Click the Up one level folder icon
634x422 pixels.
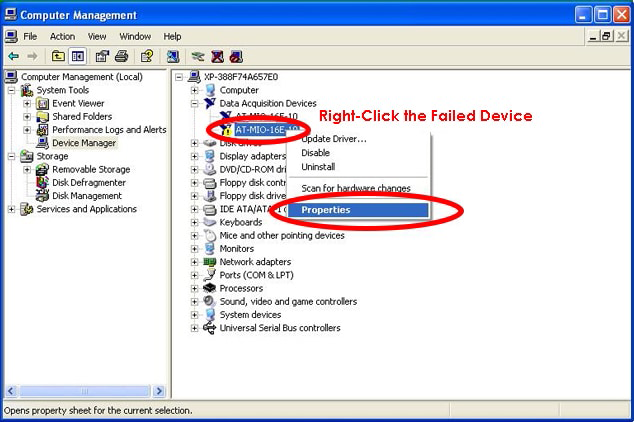58,56
